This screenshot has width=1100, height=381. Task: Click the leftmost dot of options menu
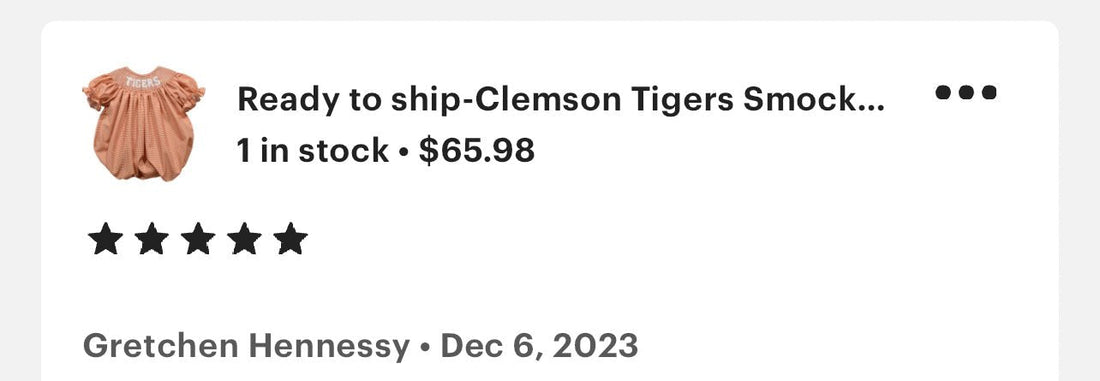[944, 92]
